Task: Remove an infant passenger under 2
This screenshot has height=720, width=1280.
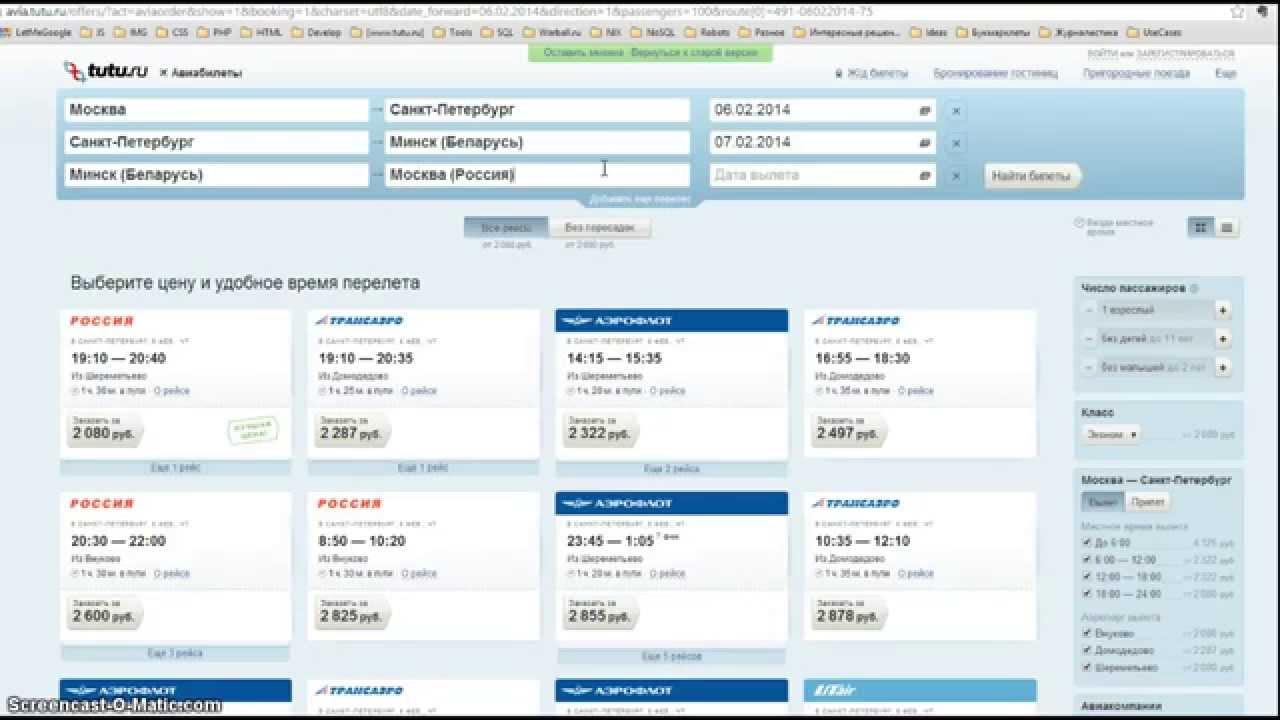Action: [1088, 367]
